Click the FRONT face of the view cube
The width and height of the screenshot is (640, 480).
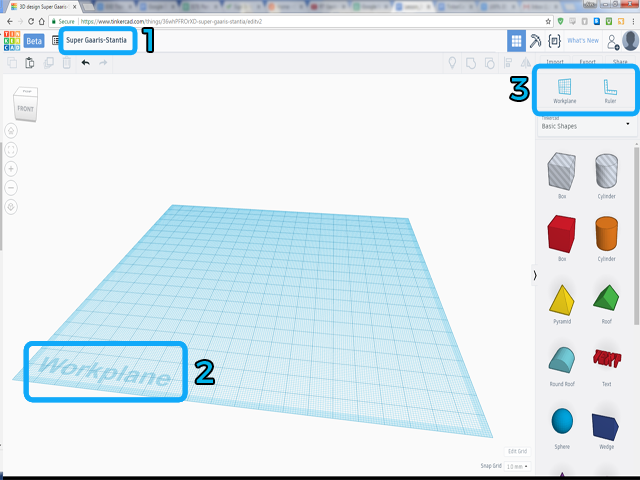25,109
